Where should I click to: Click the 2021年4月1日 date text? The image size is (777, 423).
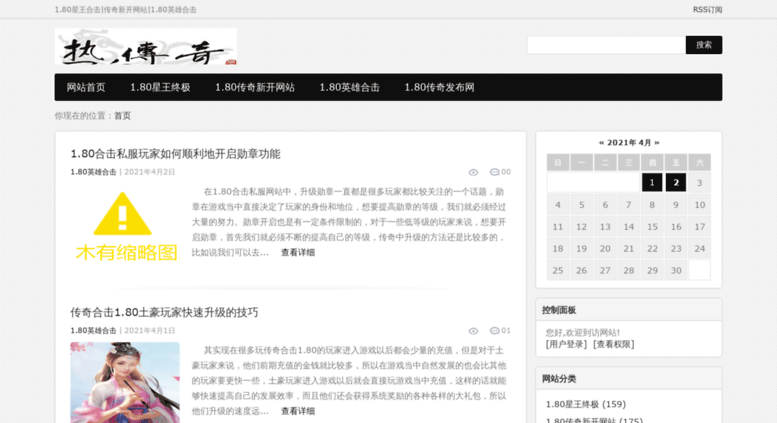pos(150,330)
